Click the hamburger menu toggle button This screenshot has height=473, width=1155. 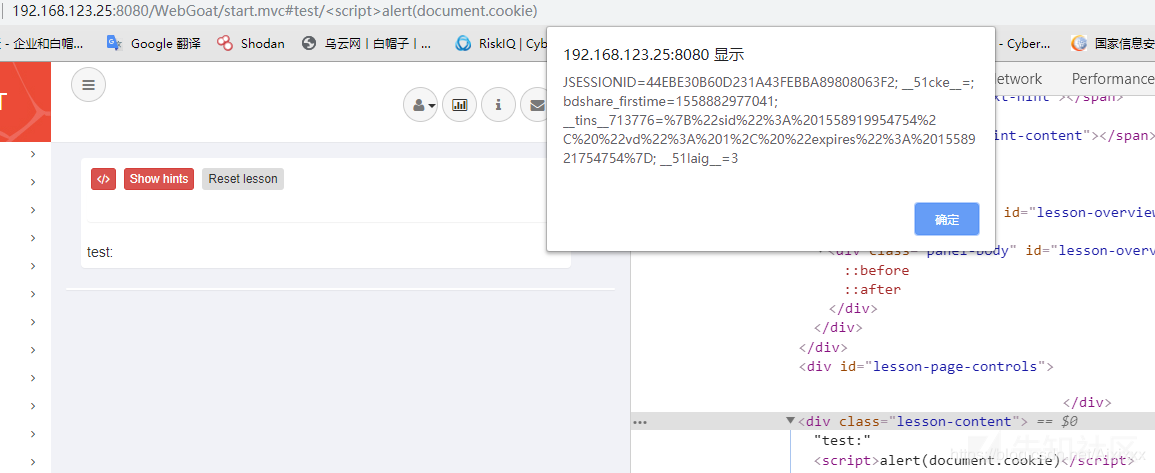point(88,85)
